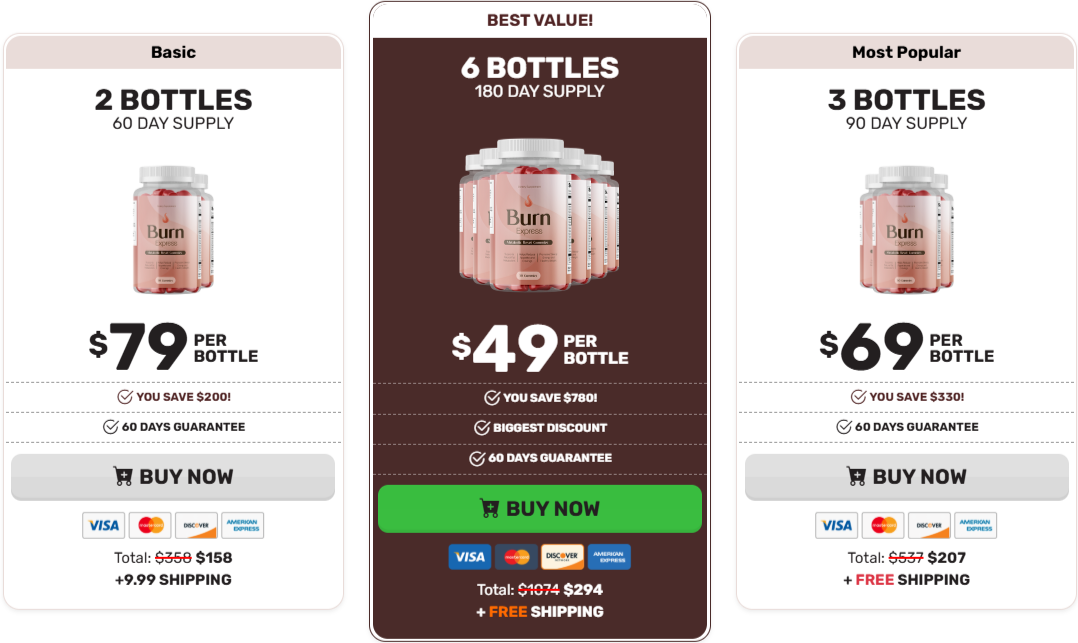The width and height of the screenshot is (1078, 643).
Task: Click the checkmark beside YOU SAVE $780!
Action: (x=492, y=397)
